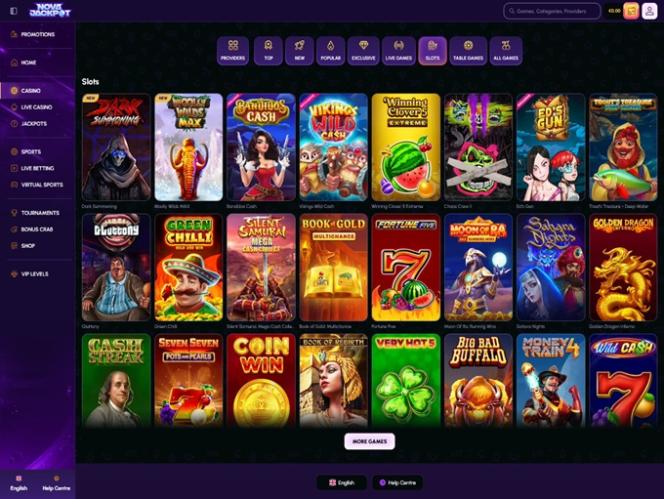Switch to the Slots category tab

click(x=432, y=51)
